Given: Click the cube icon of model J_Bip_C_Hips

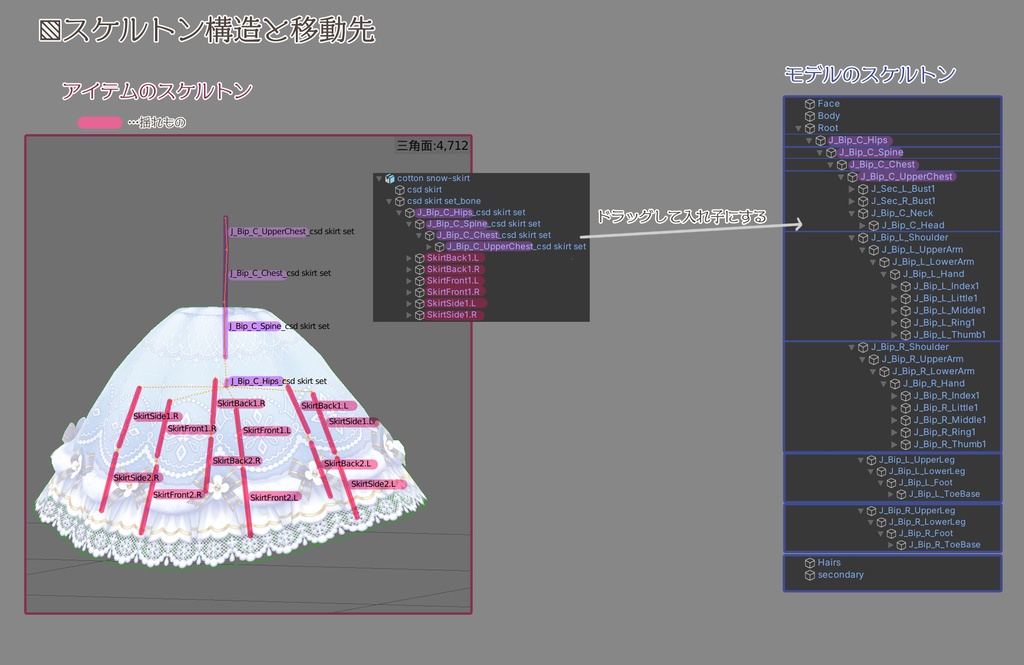Looking at the screenshot, I should tap(820, 140).
